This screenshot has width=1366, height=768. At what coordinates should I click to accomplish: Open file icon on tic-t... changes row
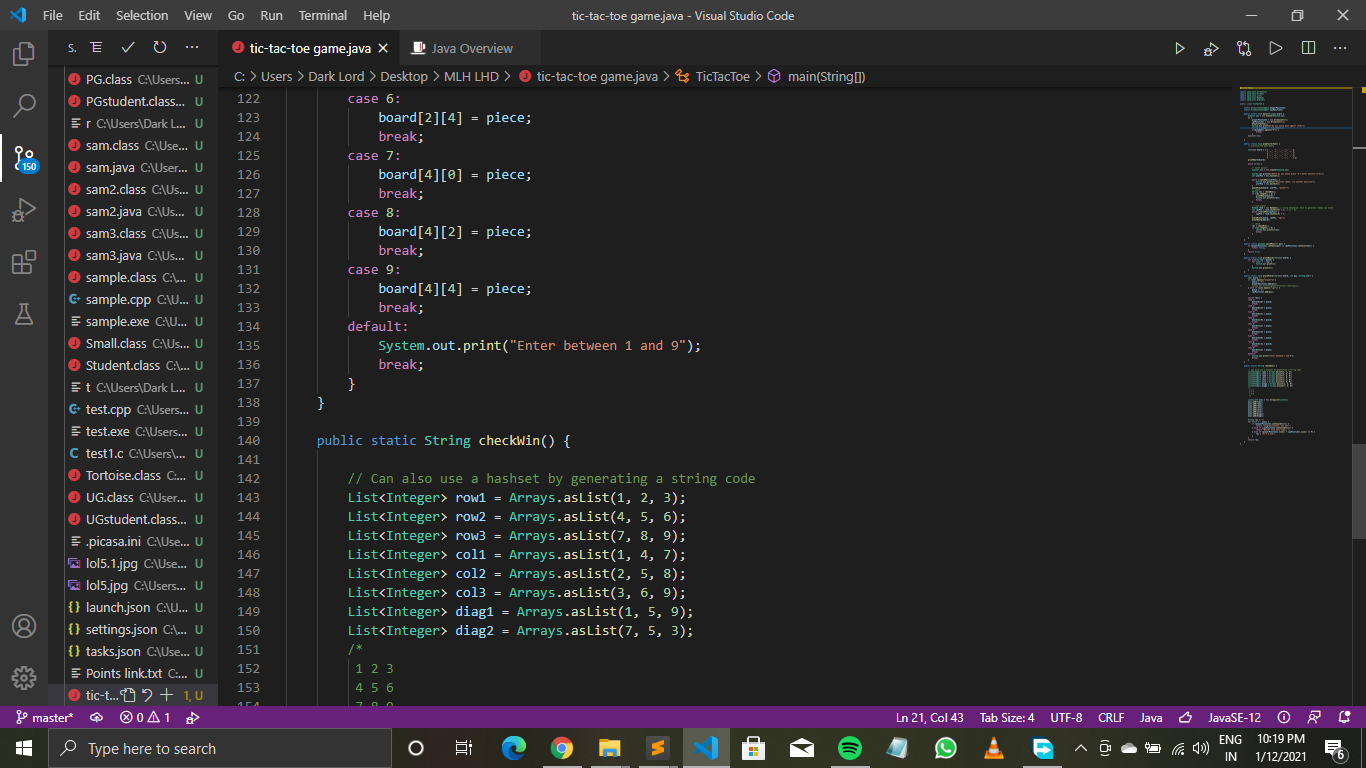[127, 695]
